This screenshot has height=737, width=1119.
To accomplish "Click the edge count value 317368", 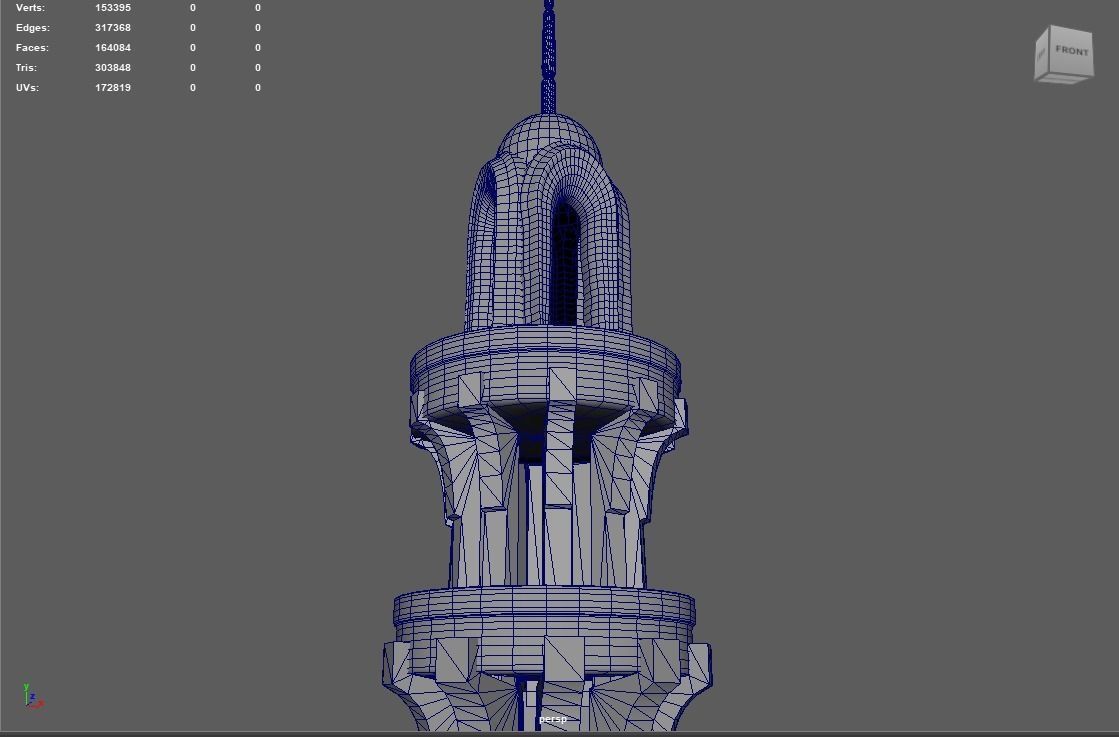I will (x=113, y=28).
